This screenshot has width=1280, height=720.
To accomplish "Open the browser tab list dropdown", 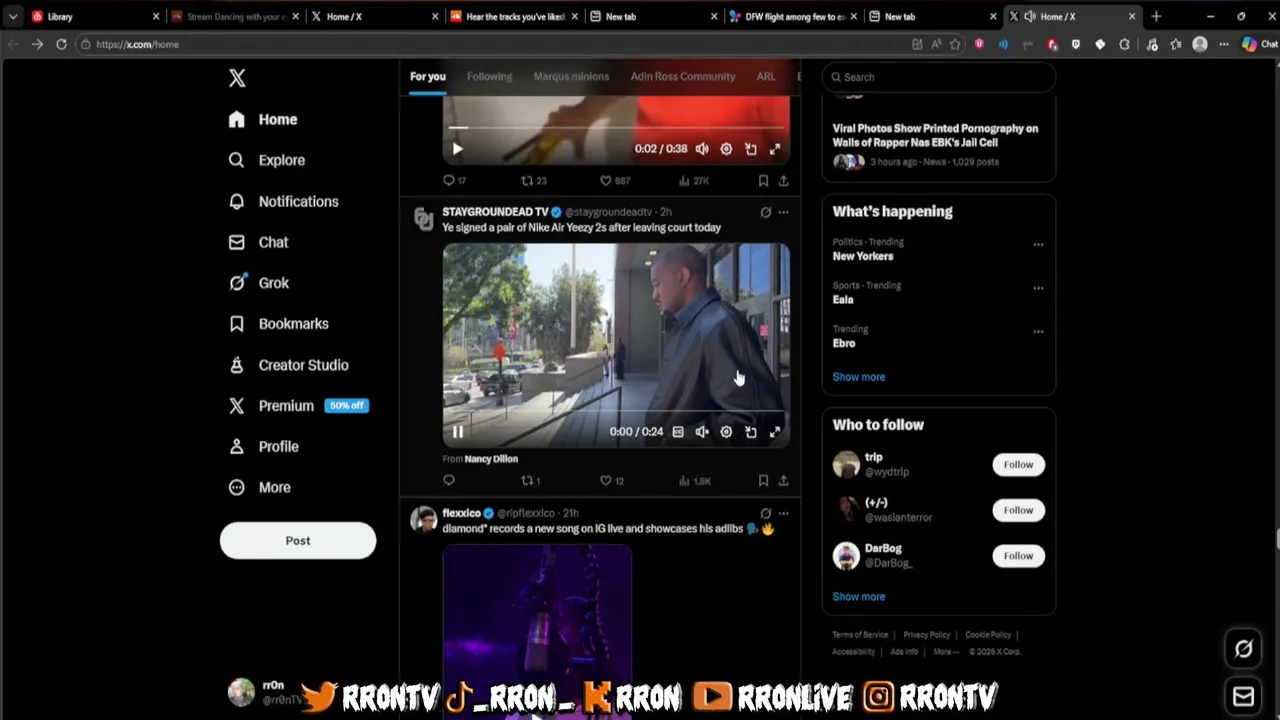I will [13, 16].
